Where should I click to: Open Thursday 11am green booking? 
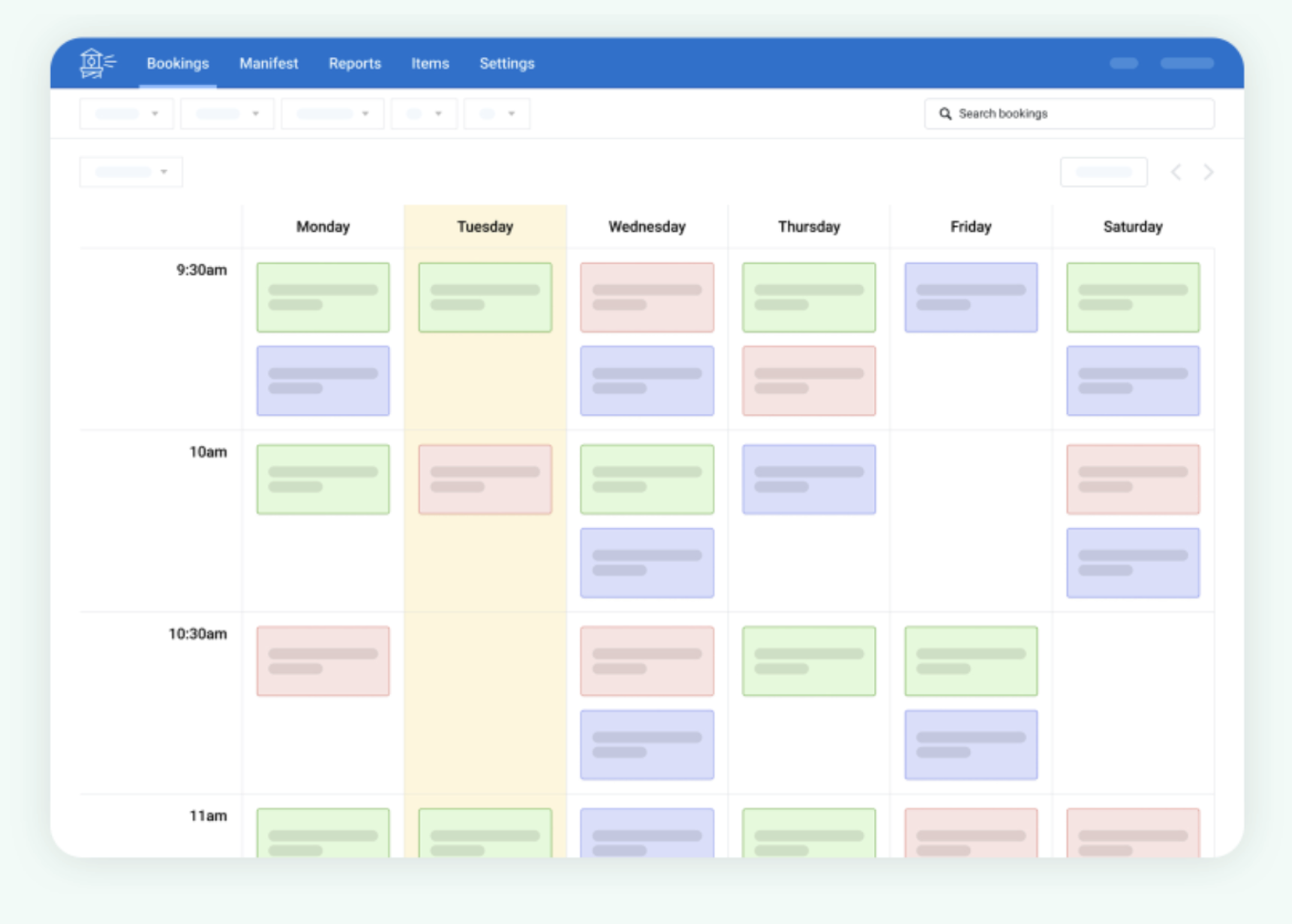(810, 833)
